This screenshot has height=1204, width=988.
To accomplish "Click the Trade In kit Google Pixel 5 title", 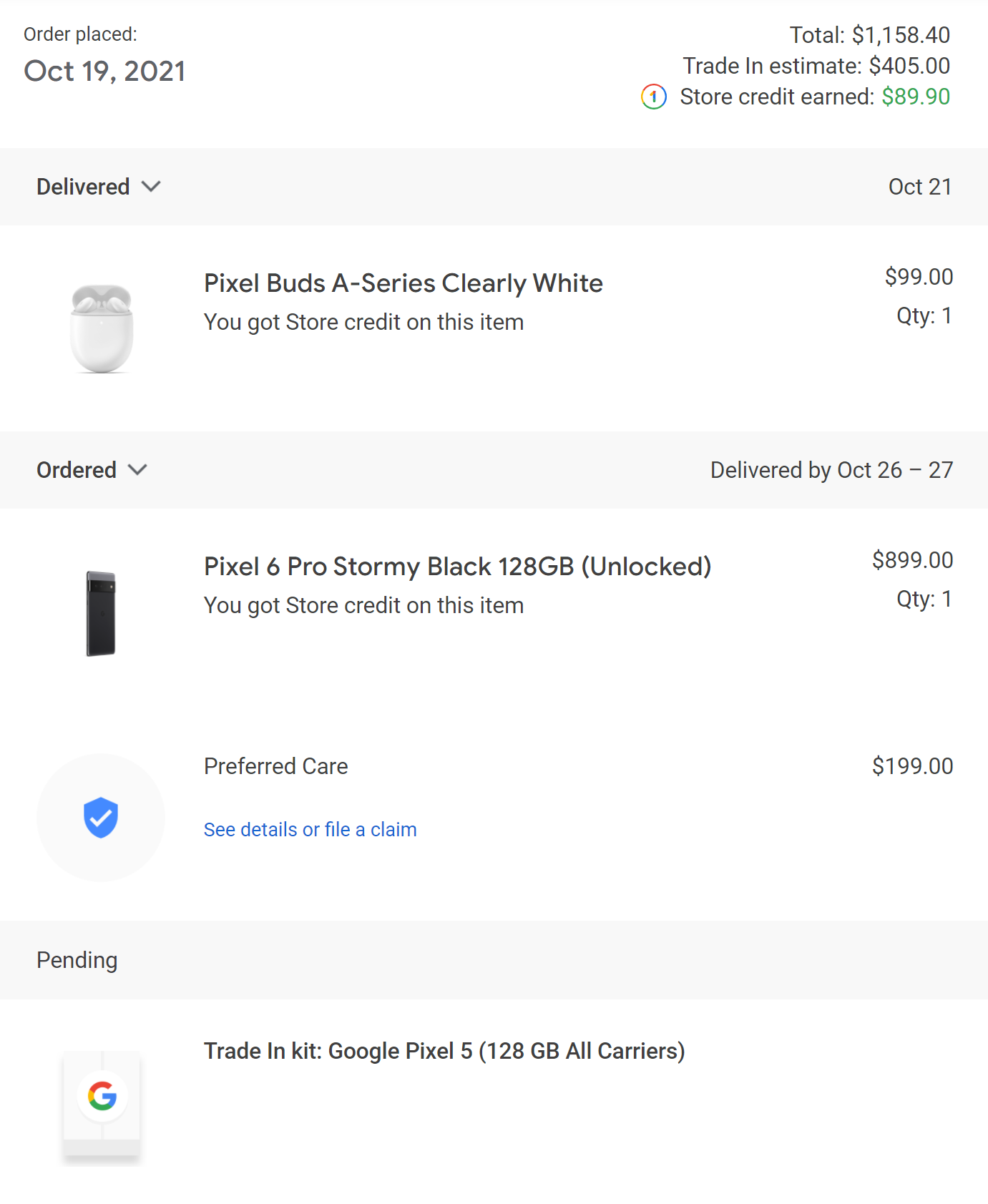I will [x=444, y=1051].
